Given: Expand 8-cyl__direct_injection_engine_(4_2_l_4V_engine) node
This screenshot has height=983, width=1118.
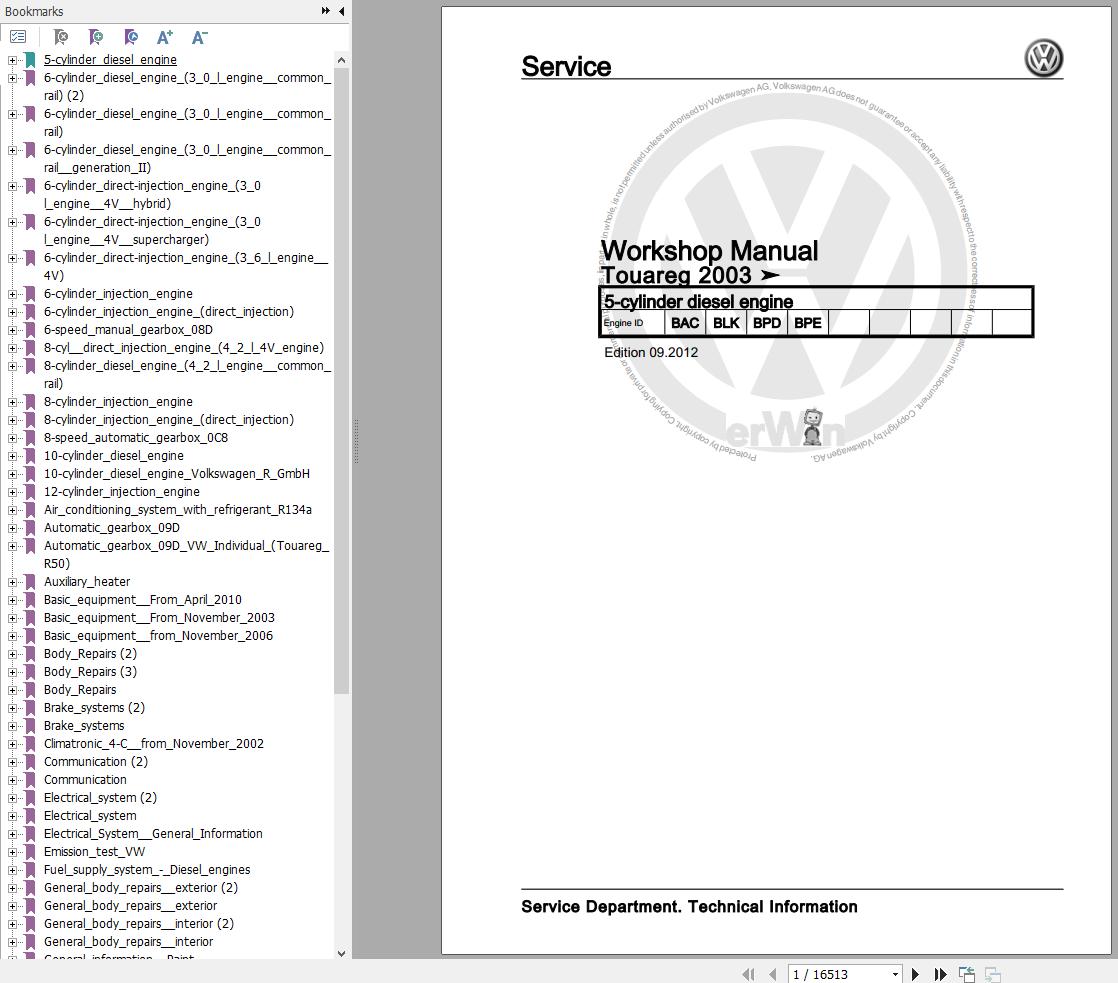Looking at the screenshot, I should [x=12, y=348].
